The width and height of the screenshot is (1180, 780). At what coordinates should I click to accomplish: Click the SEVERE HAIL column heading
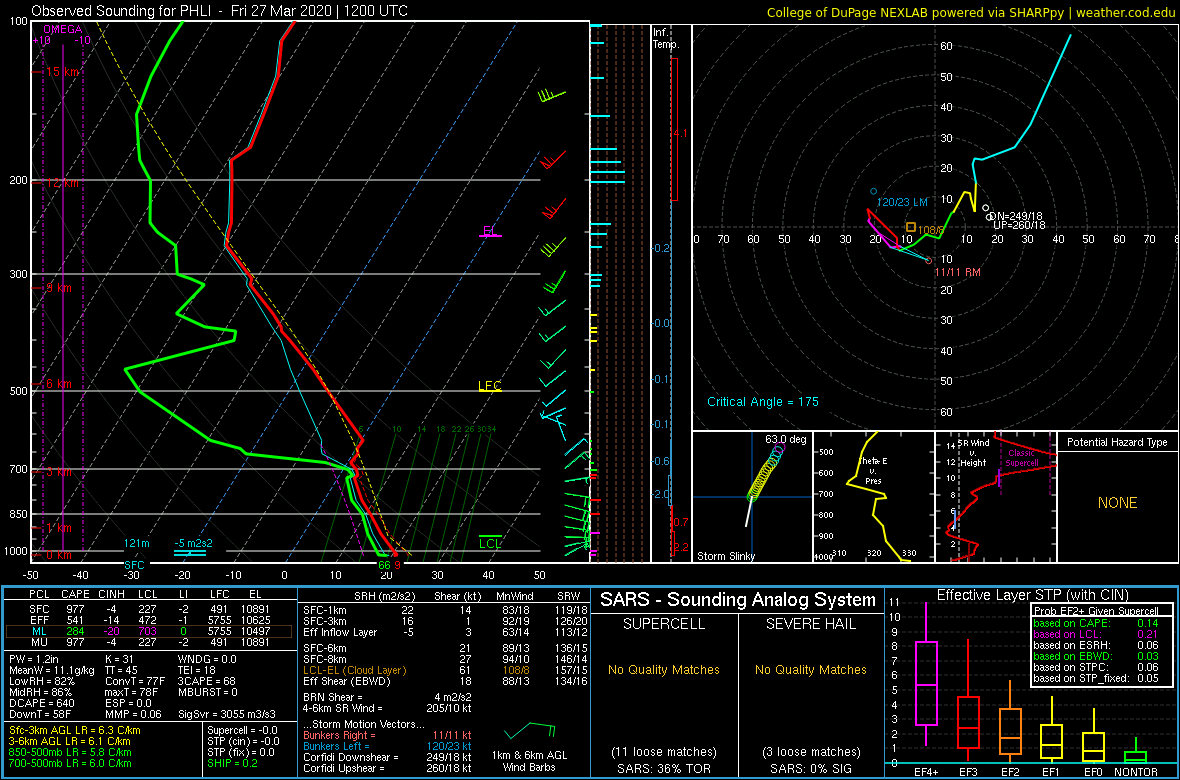(810, 626)
